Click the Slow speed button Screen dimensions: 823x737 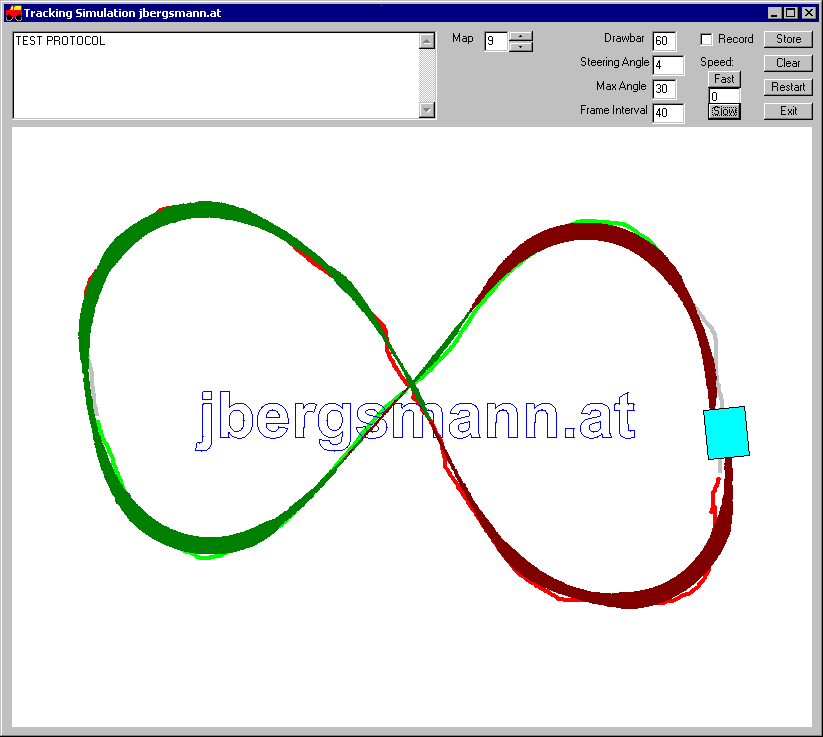(x=724, y=111)
